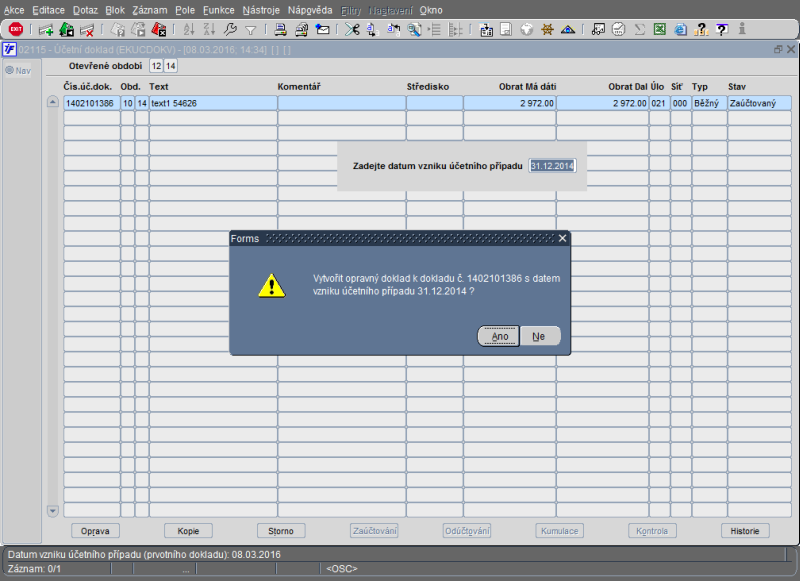Click the red EXIT toolbar icon
The height and width of the screenshot is (581, 800).
(16, 30)
